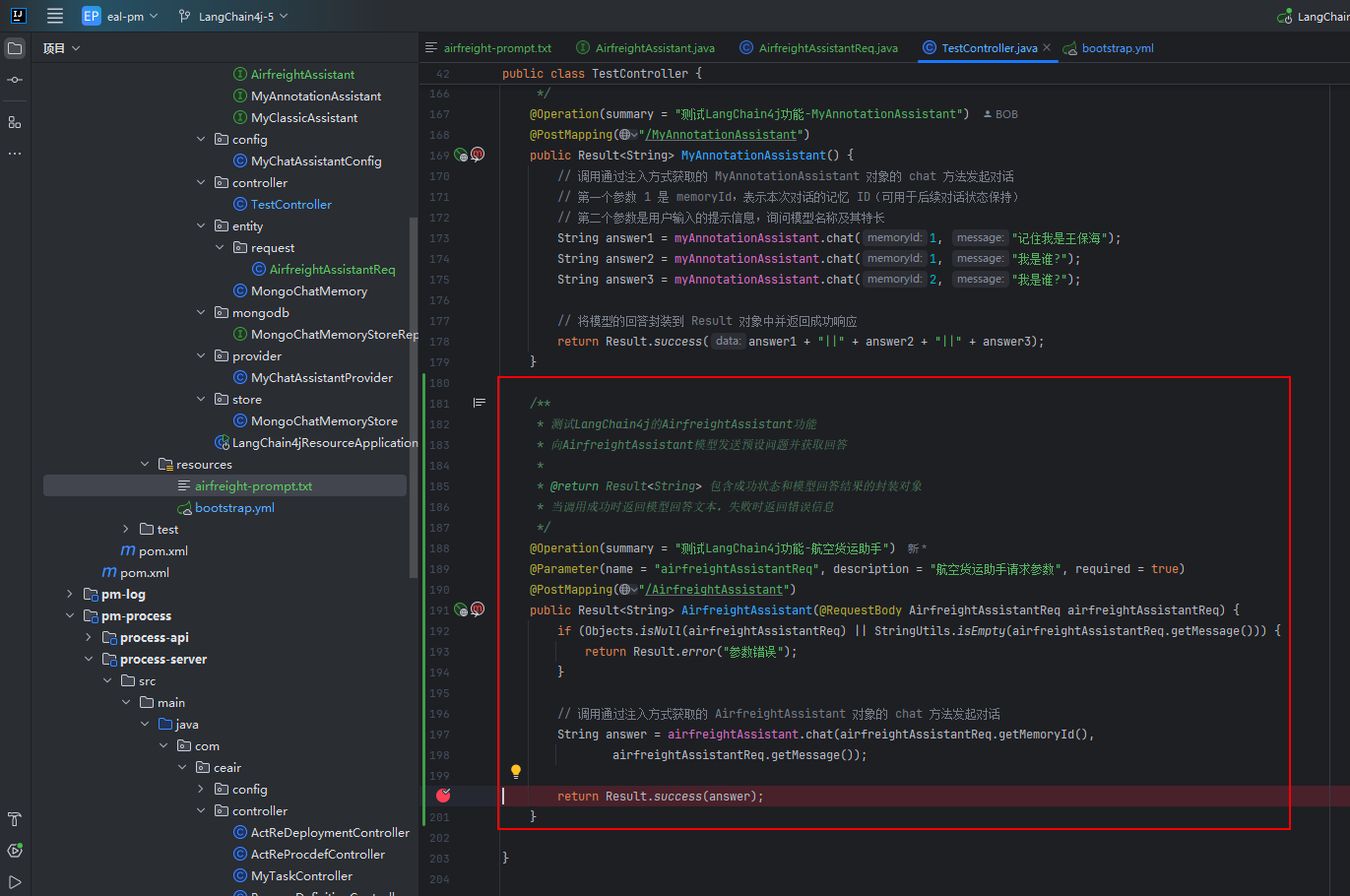The height and width of the screenshot is (896, 1350).
Task: Click the LangChain run configuration icon
Action: point(1284,16)
